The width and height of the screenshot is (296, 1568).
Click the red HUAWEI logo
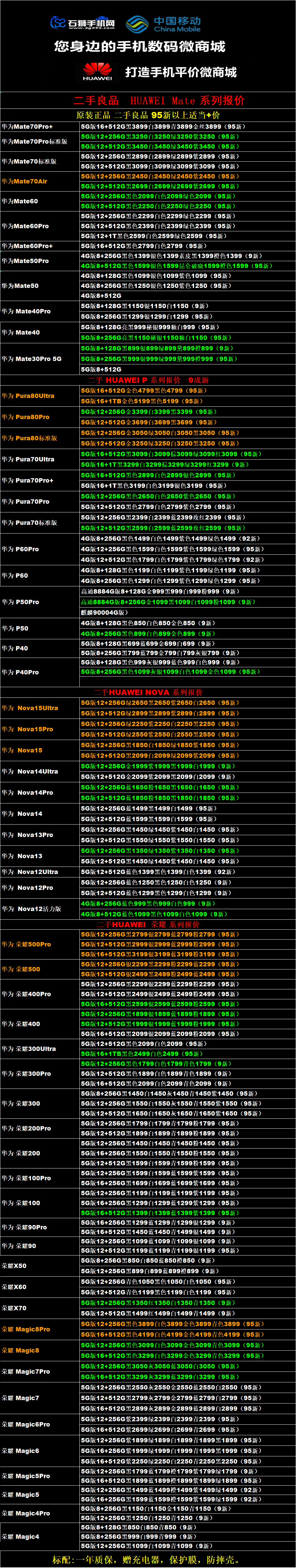tap(97, 71)
